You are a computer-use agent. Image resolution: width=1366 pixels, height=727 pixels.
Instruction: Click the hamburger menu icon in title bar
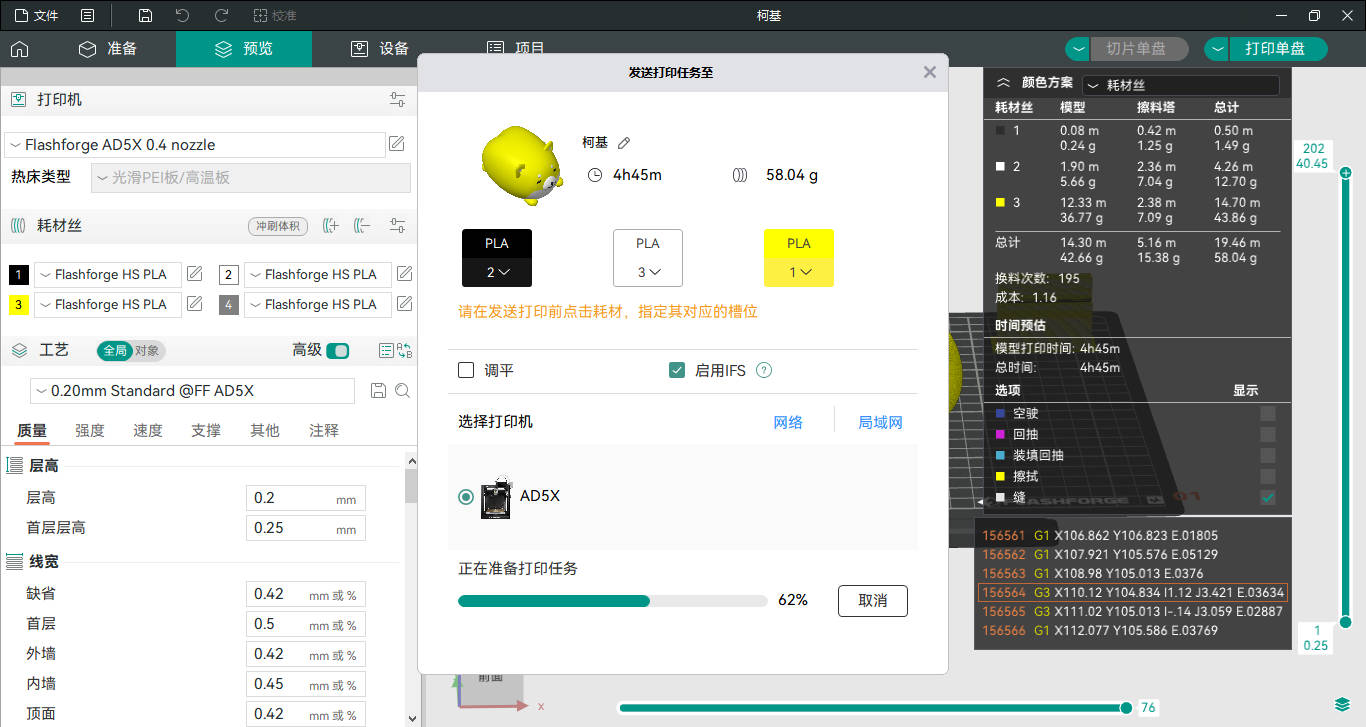click(88, 15)
